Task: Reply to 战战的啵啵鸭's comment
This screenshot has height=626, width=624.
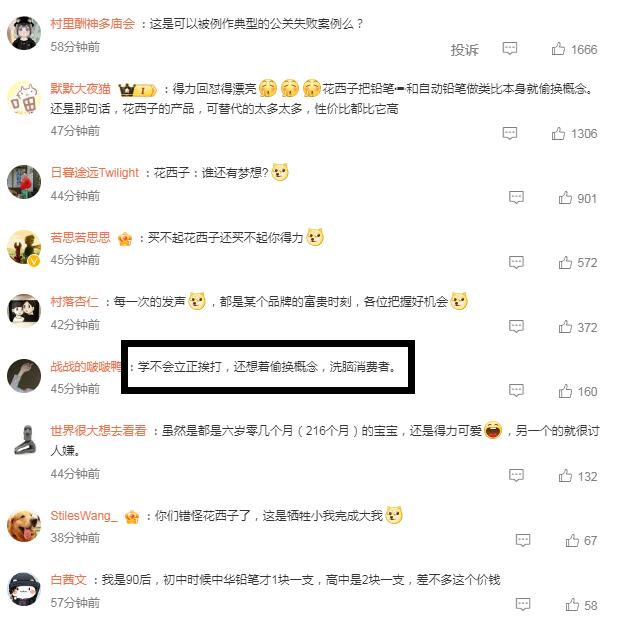Action: pyautogui.click(x=516, y=390)
